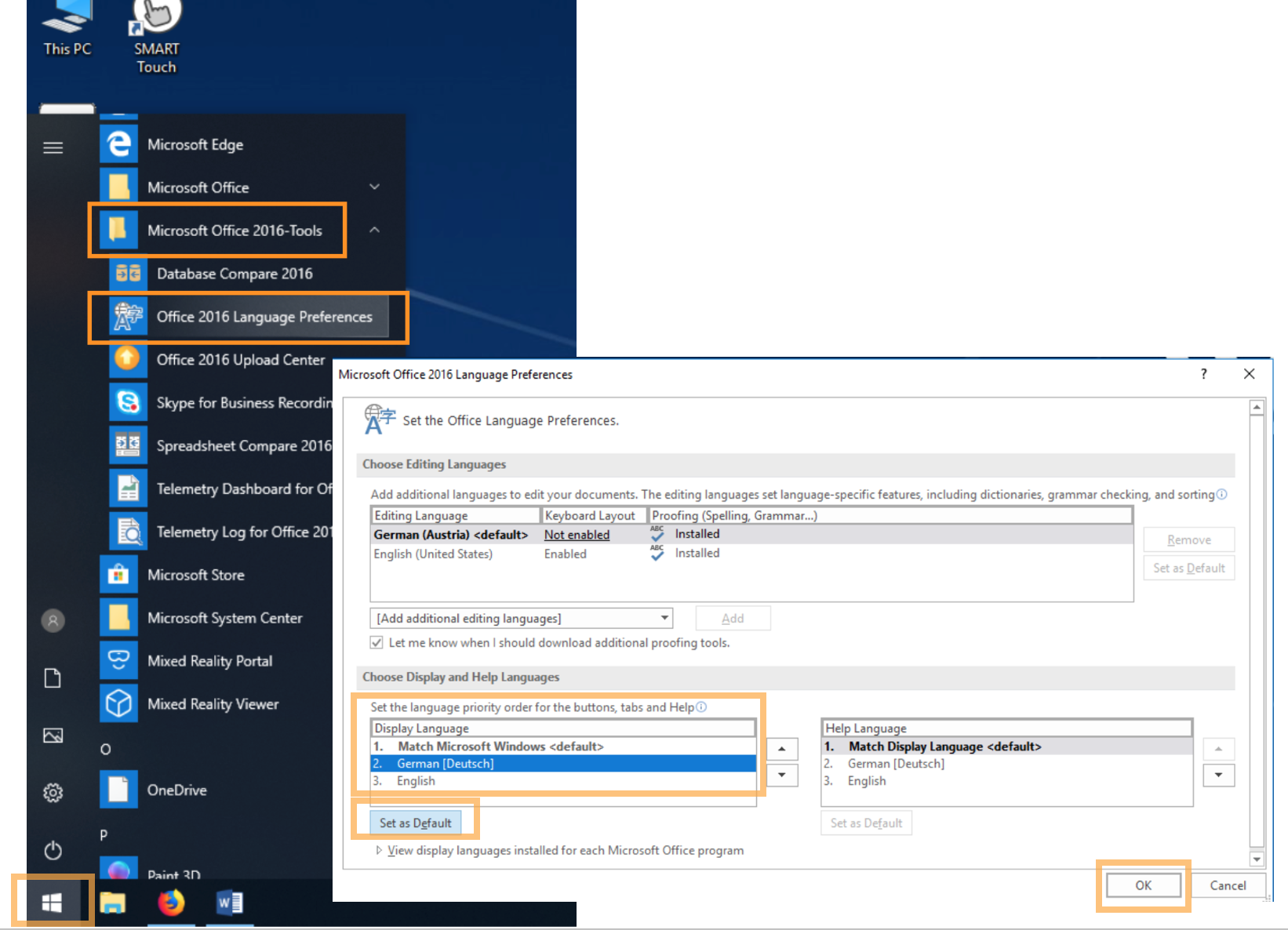The width and height of the screenshot is (1288, 930).
Task: Click the Power icon in Start
Action: coord(53,850)
